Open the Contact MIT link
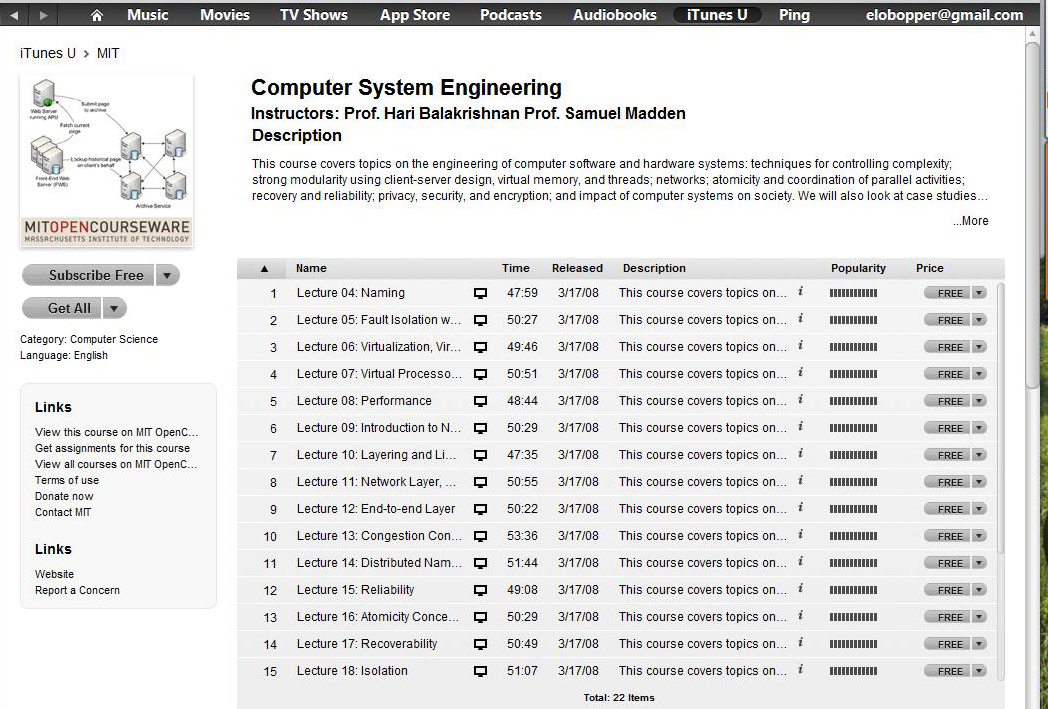Image resolution: width=1048 pixels, height=709 pixels. click(x=63, y=512)
